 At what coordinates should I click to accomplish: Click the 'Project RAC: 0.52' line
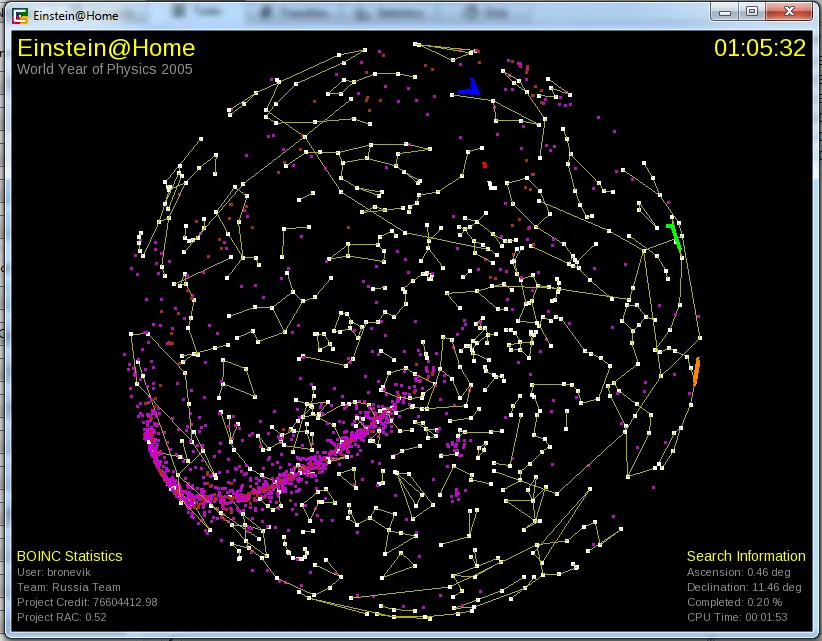point(62,617)
